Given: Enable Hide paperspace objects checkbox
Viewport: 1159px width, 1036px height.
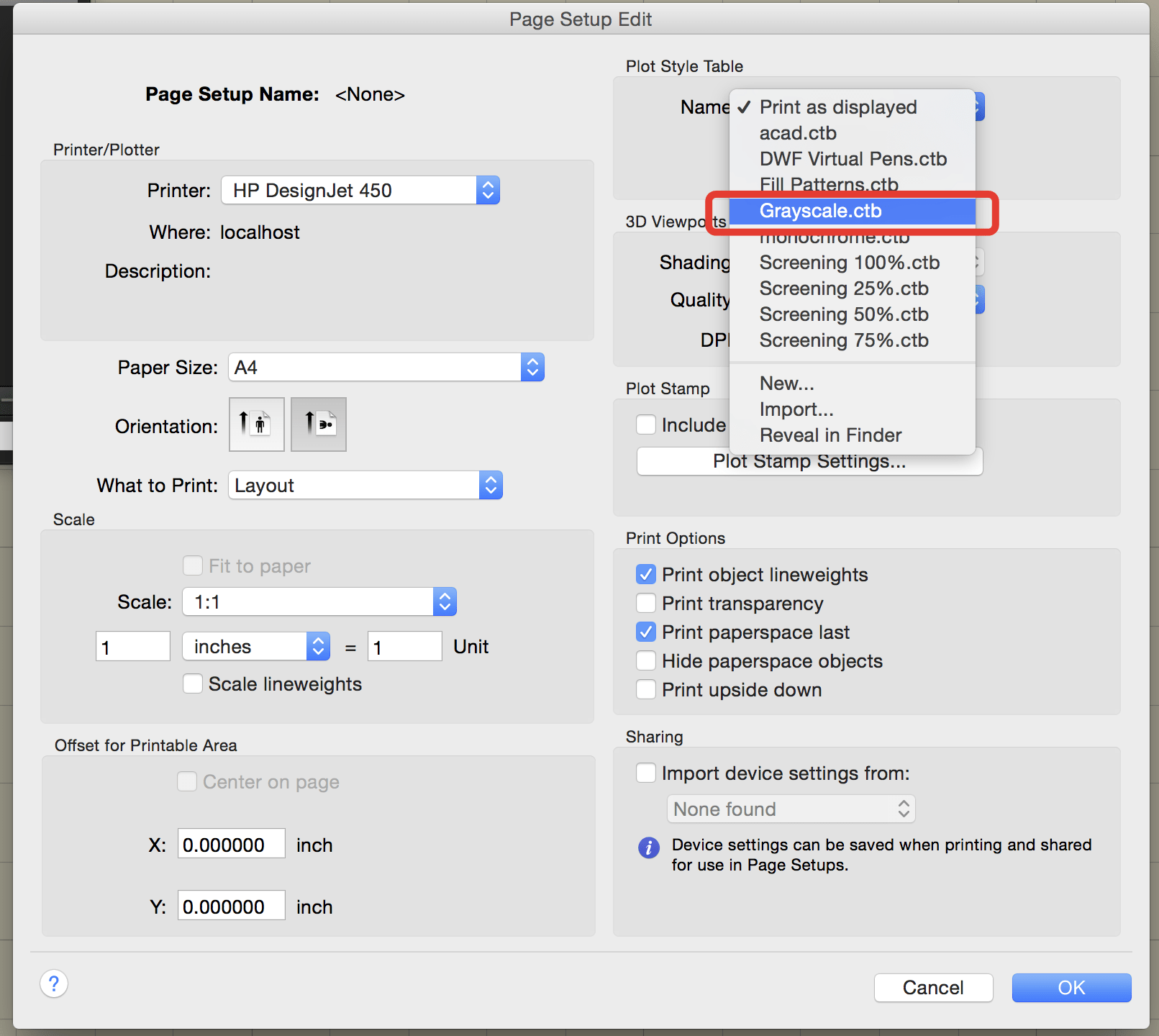Looking at the screenshot, I should coord(646,660).
